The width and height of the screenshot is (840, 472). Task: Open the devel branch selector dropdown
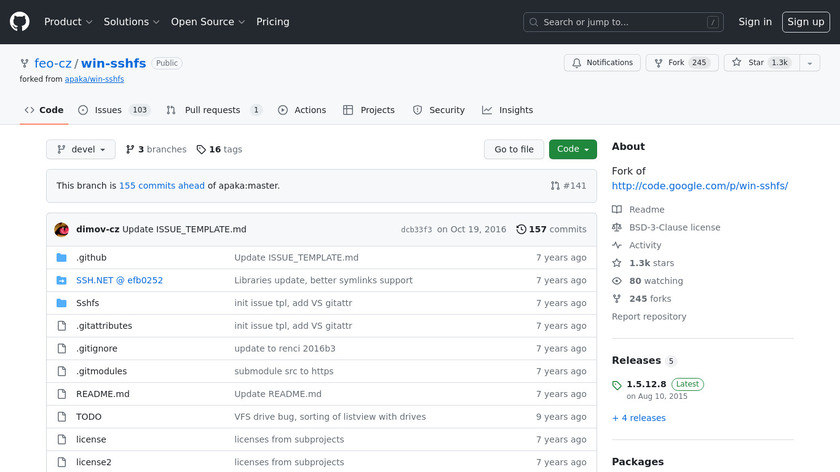[x=81, y=150]
